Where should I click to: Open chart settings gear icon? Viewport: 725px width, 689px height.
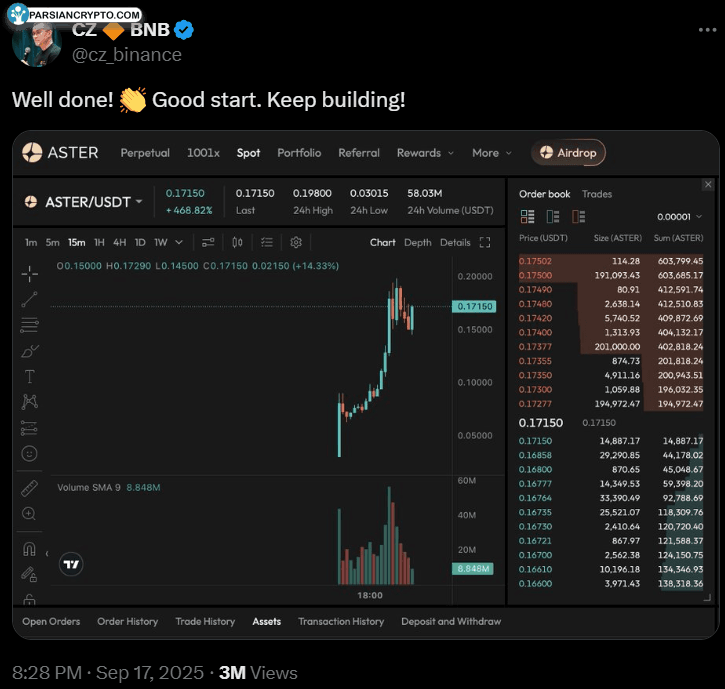(x=296, y=242)
